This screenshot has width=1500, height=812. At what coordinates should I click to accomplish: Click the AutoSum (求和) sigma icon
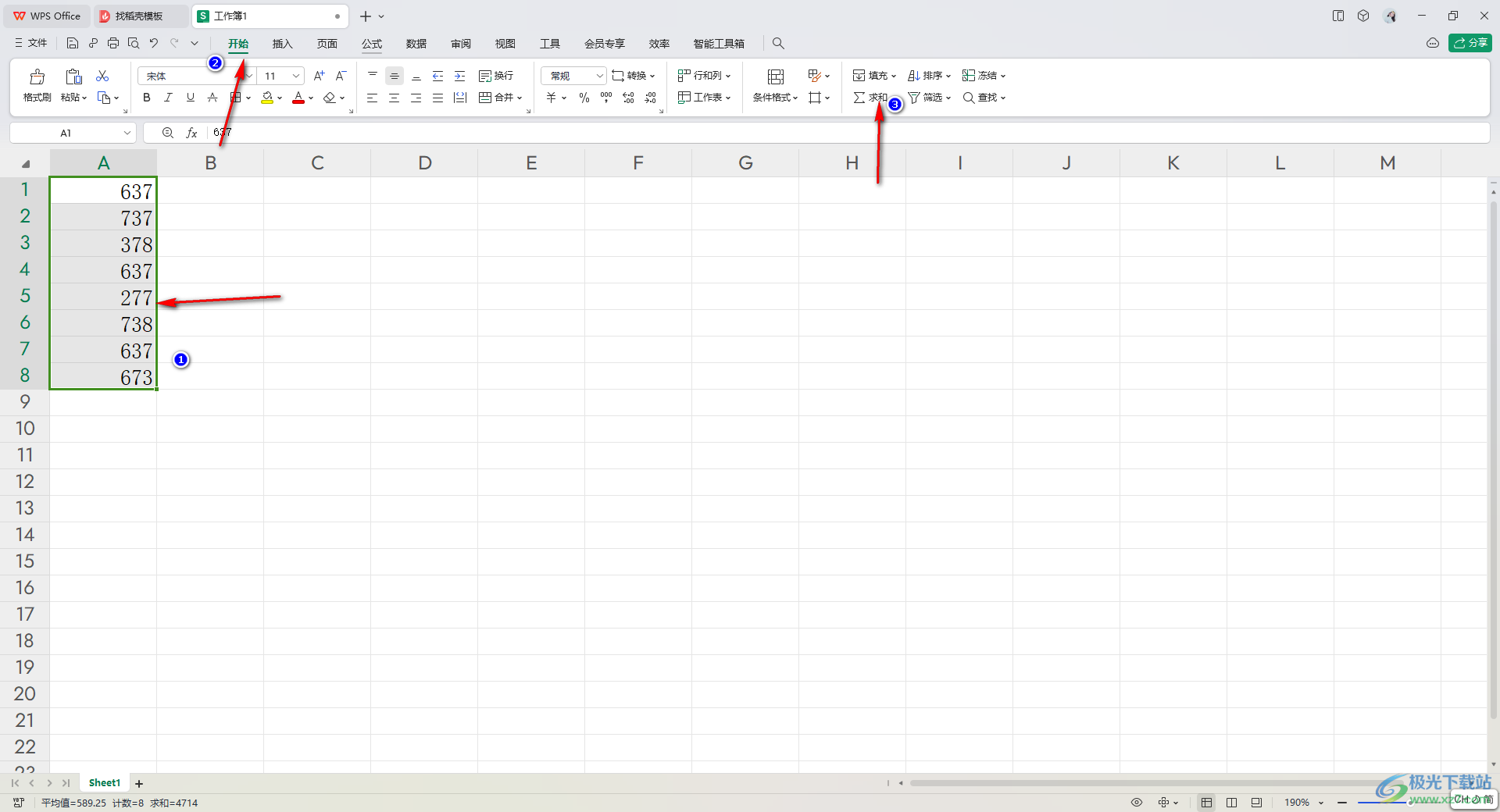pos(859,98)
